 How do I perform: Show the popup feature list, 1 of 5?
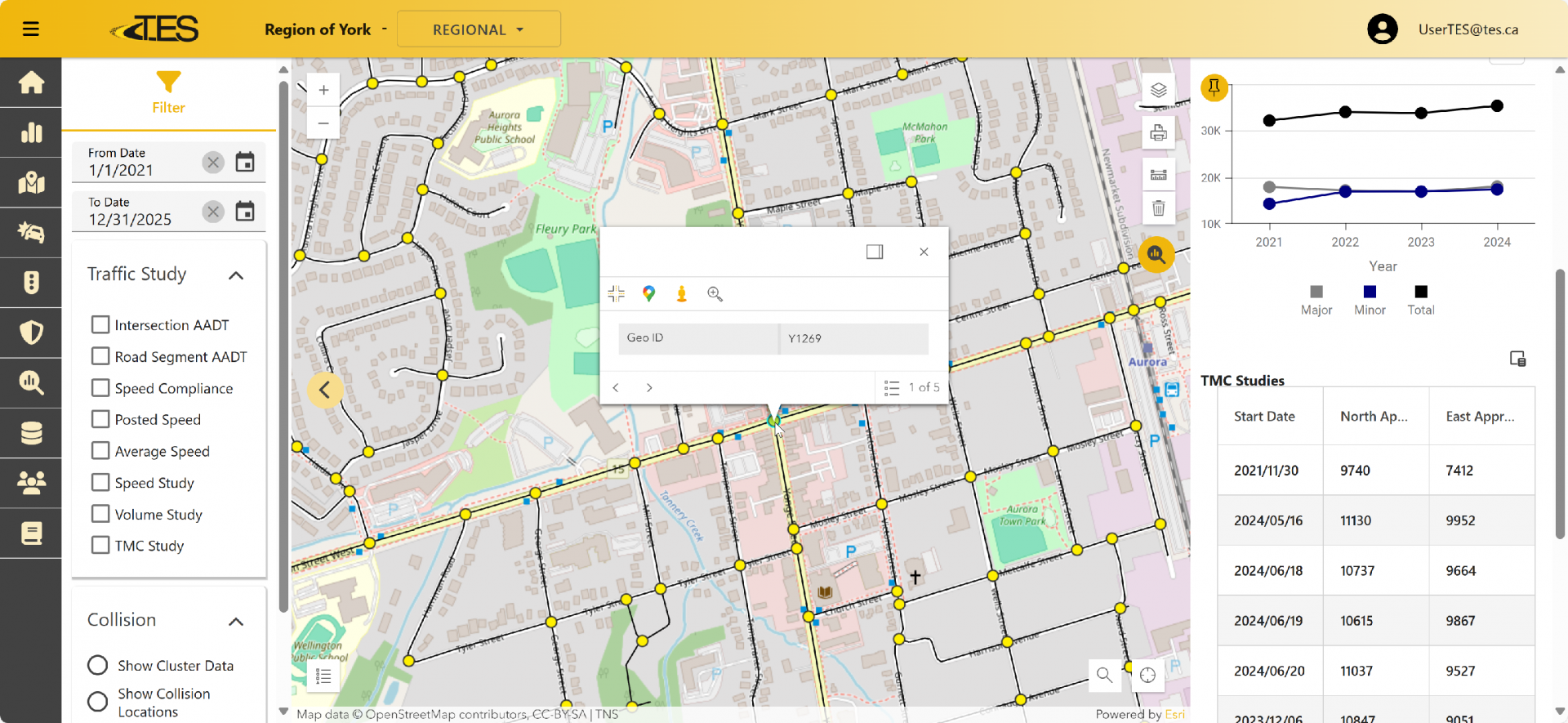point(911,388)
